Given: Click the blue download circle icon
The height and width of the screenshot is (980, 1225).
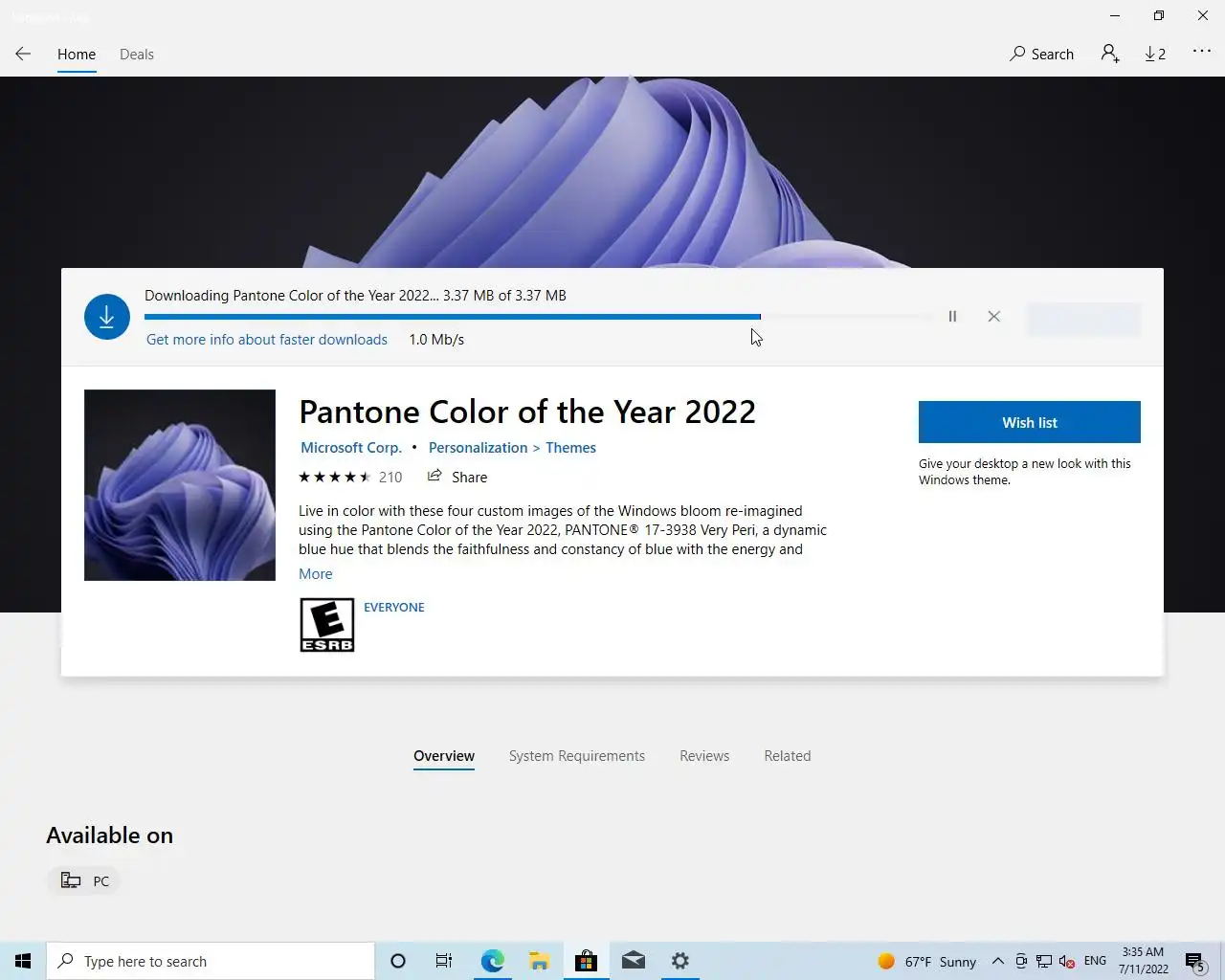Looking at the screenshot, I should pos(107,317).
